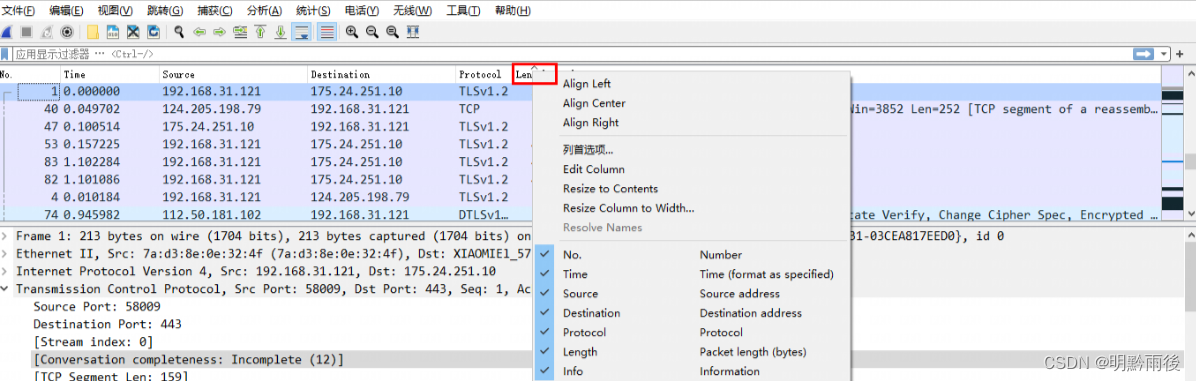Go forward in packet history arrow

point(219,32)
